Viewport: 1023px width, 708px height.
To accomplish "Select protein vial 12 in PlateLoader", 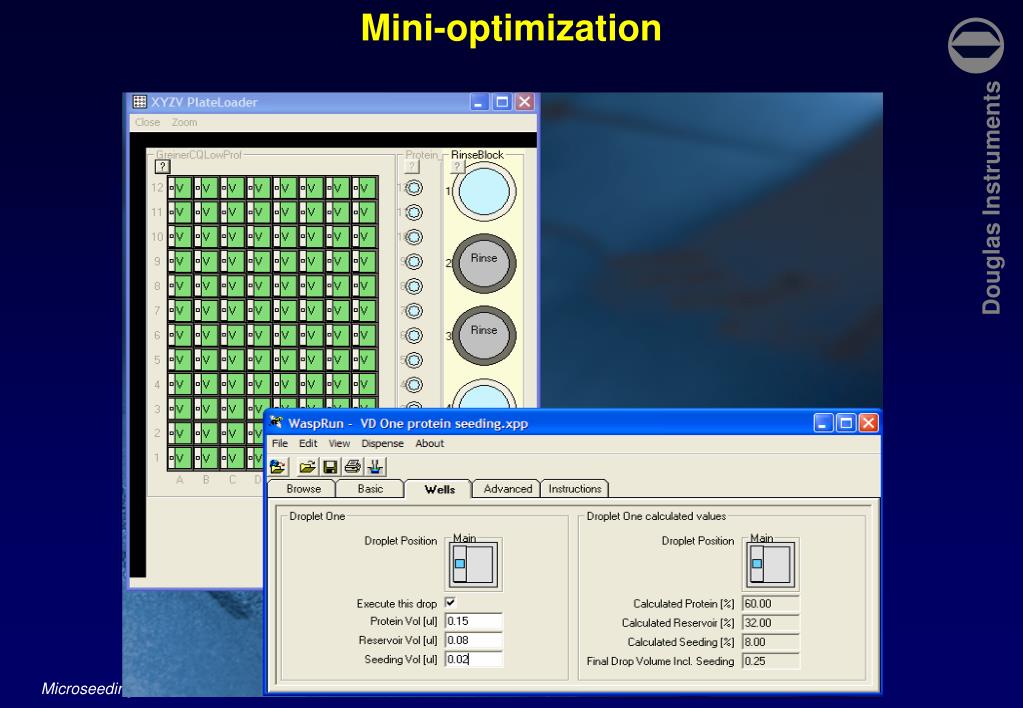I will 414,188.
